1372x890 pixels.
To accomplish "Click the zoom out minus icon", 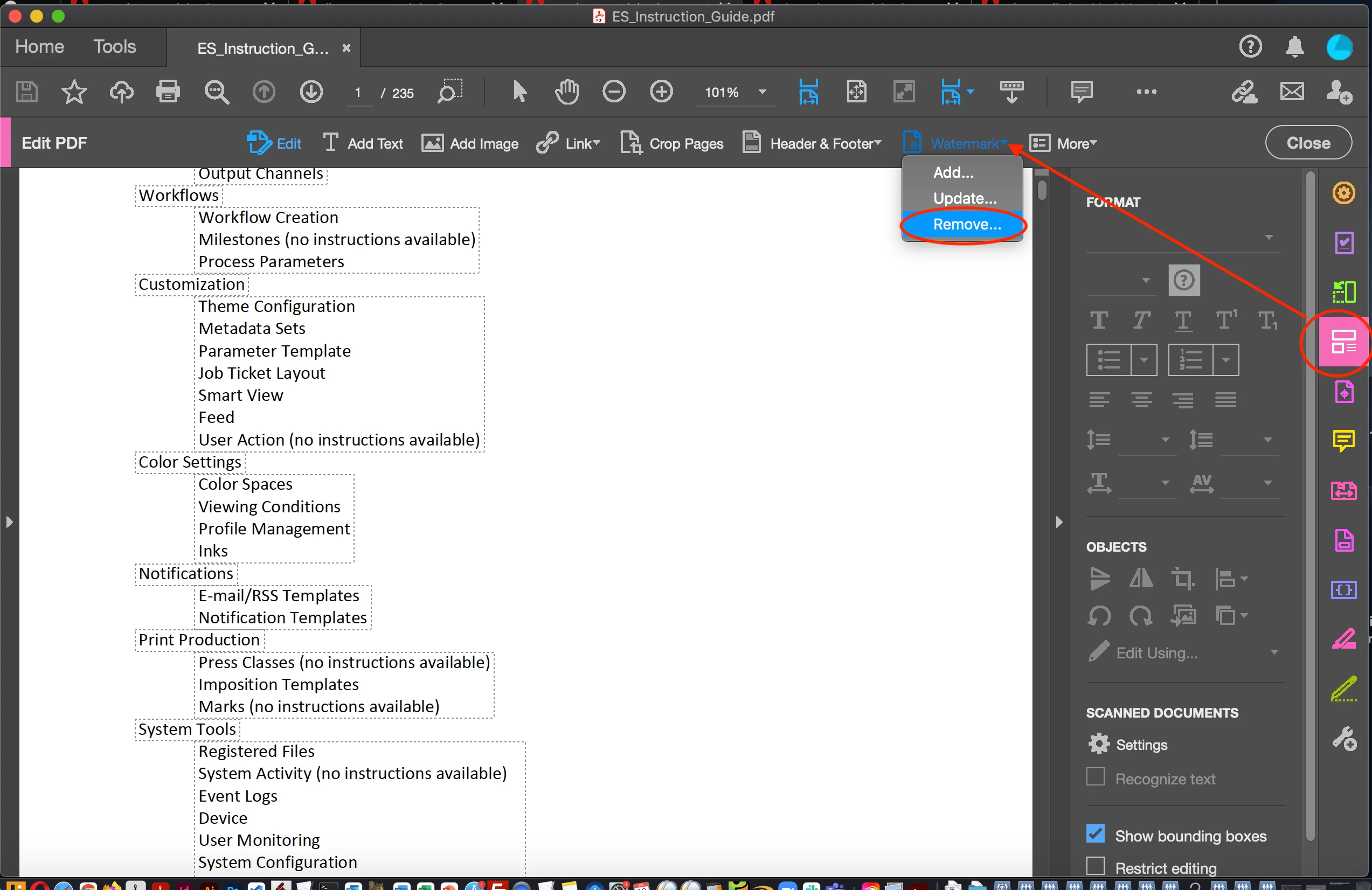I will point(613,92).
